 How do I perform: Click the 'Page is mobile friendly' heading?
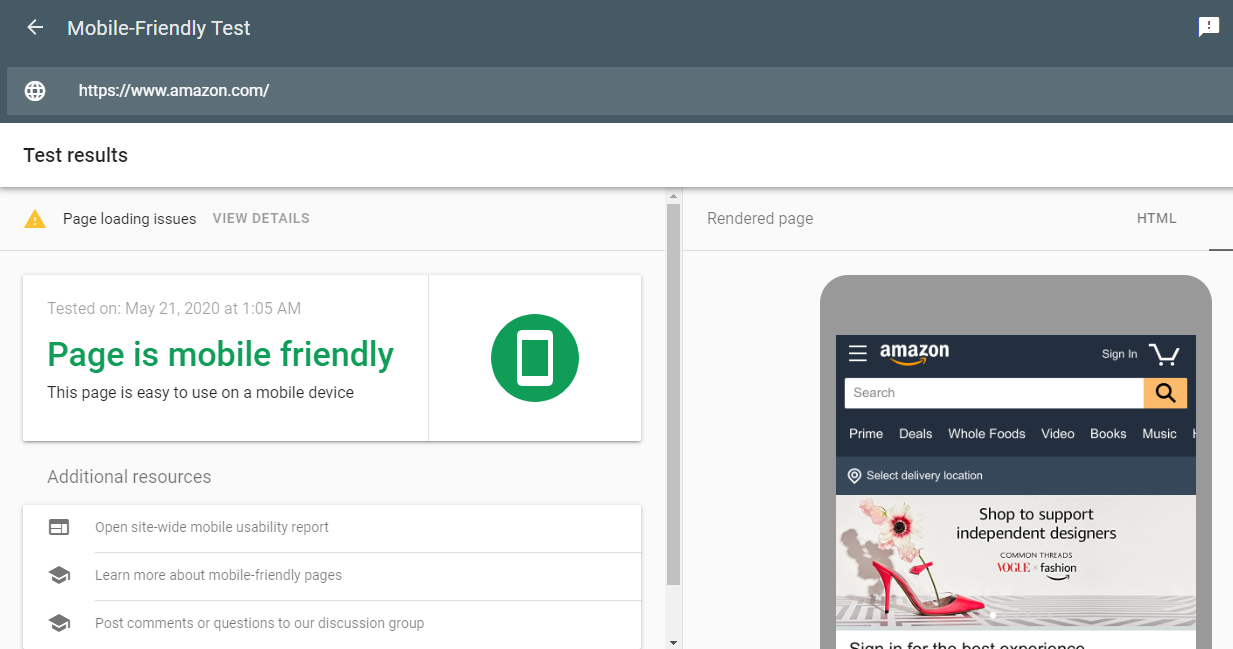click(x=220, y=355)
